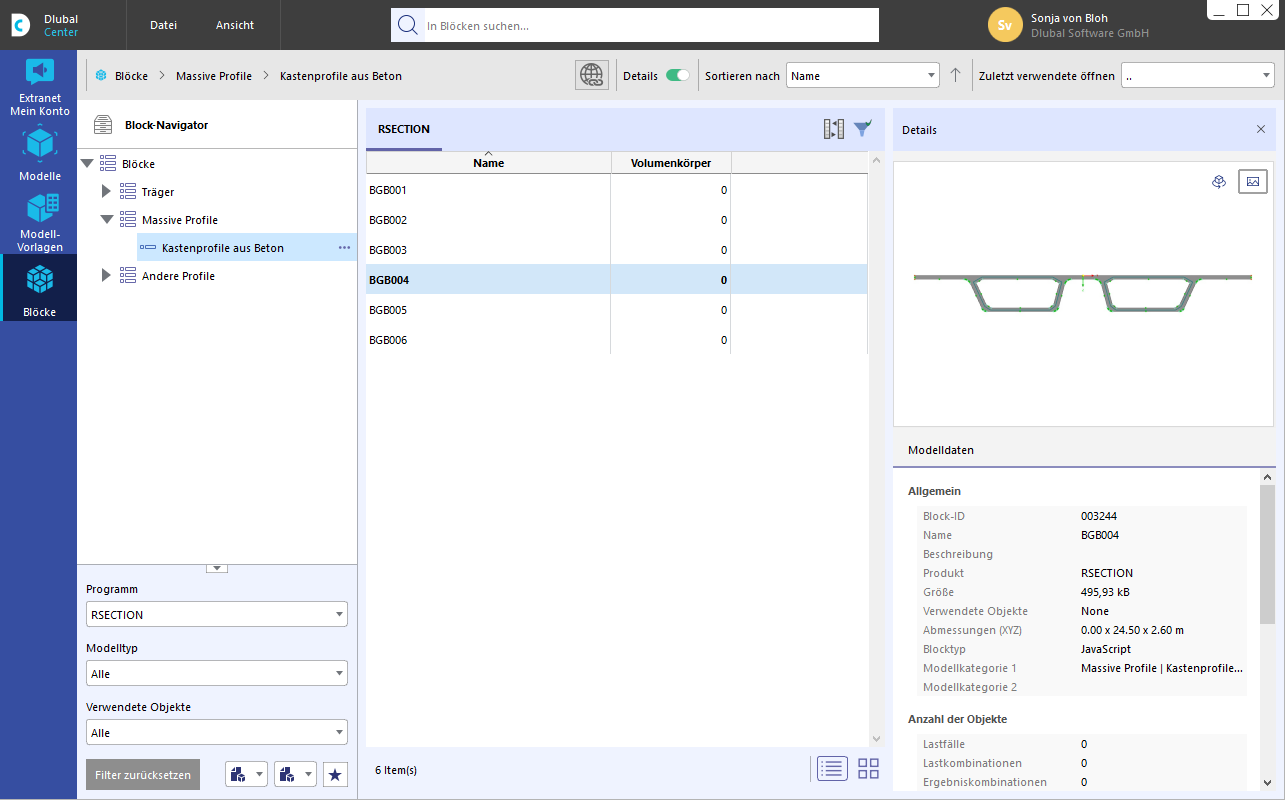1285x800 pixels.
Task: Click the Abmessungen value 0.00 x 24.50 x 2.60 m
Action: [1132, 630]
